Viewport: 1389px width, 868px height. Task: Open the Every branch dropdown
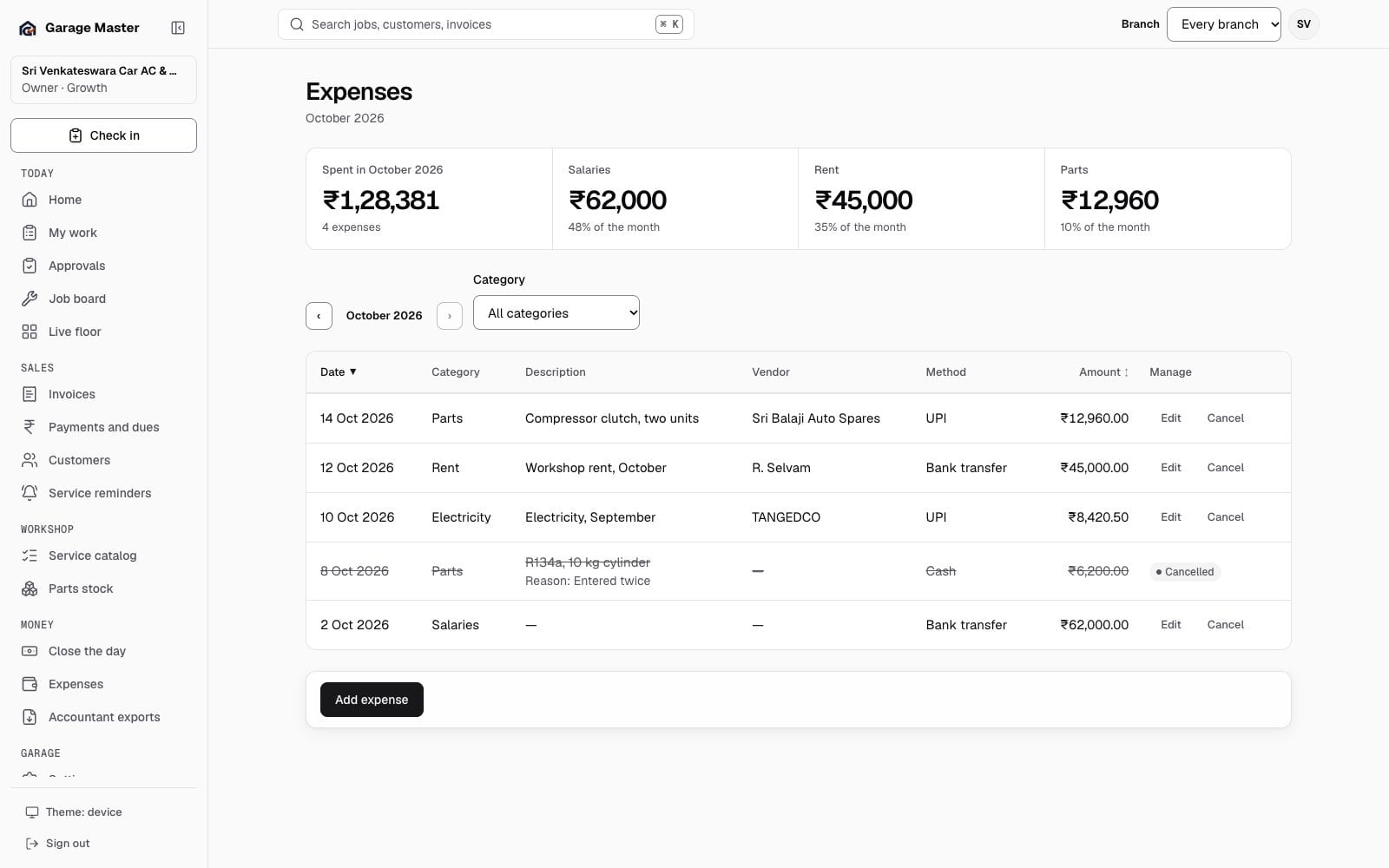(x=1224, y=24)
